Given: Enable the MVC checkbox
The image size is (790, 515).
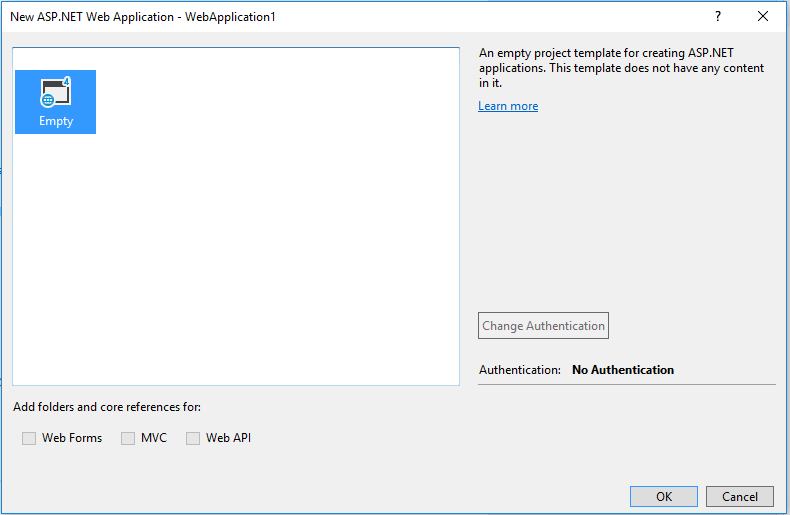Looking at the screenshot, I should (128, 438).
